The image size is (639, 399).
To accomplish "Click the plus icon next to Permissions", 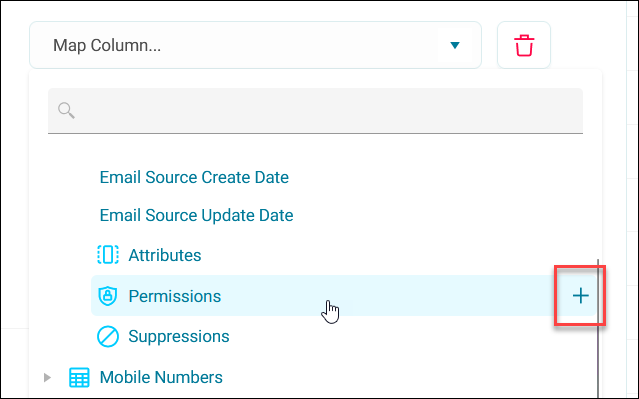I will pyautogui.click(x=580, y=296).
